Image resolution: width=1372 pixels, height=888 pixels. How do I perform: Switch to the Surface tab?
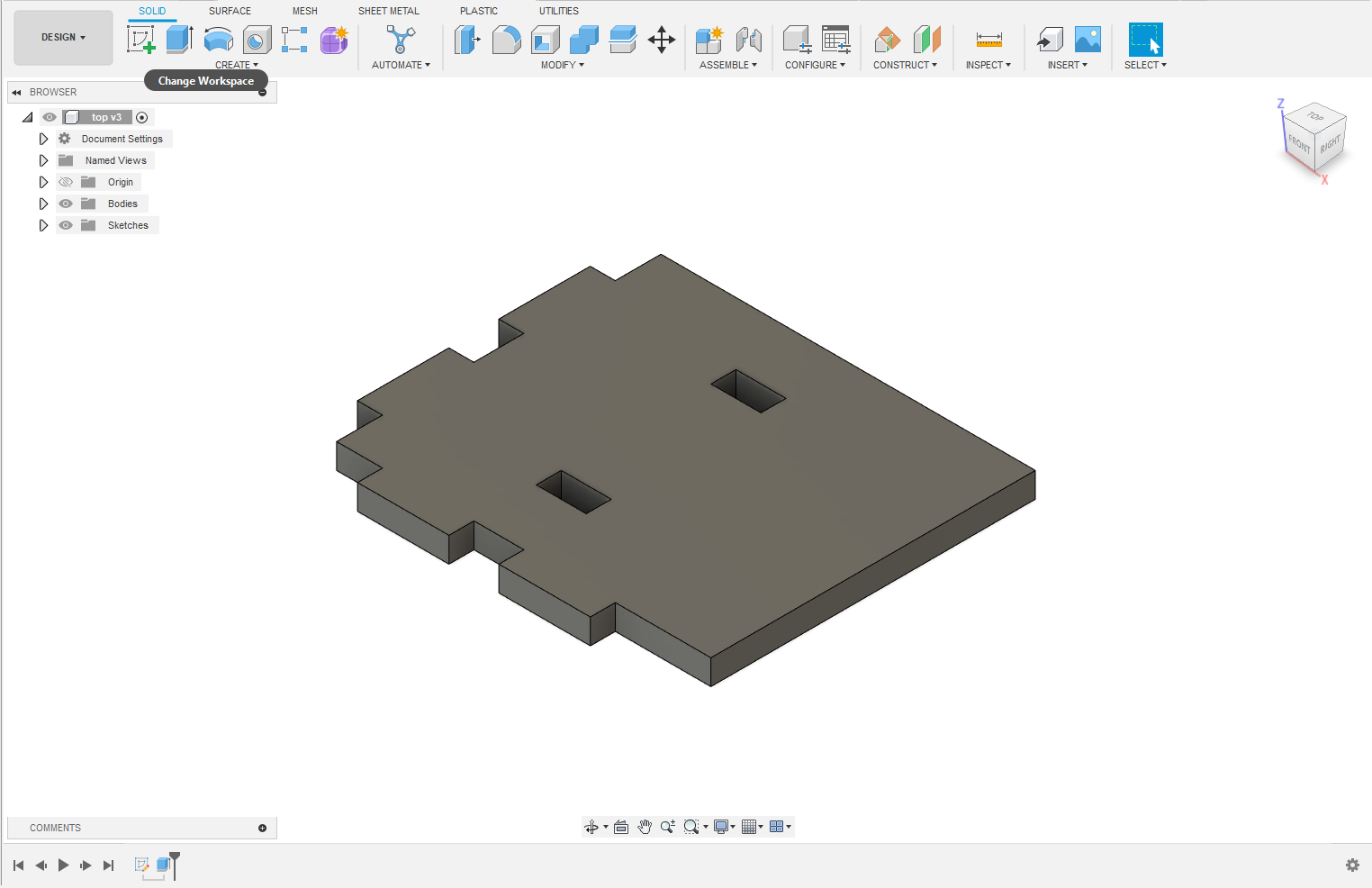[x=230, y=11]
